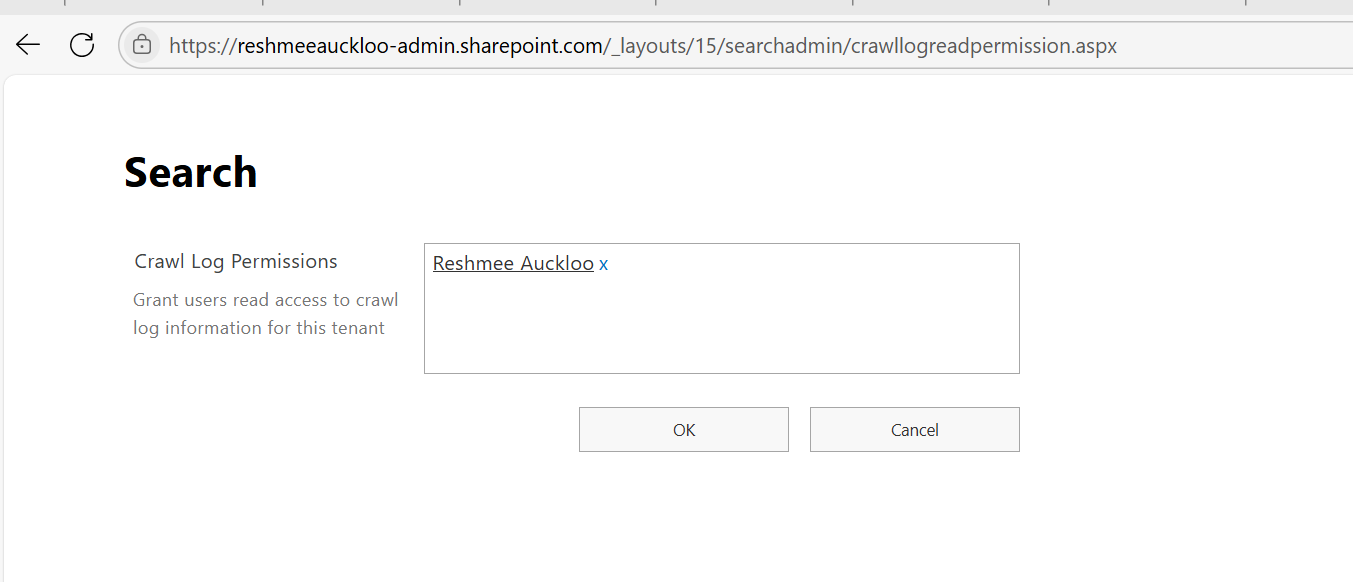Reload the page with the refresh icon
Image resolution: width=1353 pixels, height=582 pixels.
[x=82, y=45]
